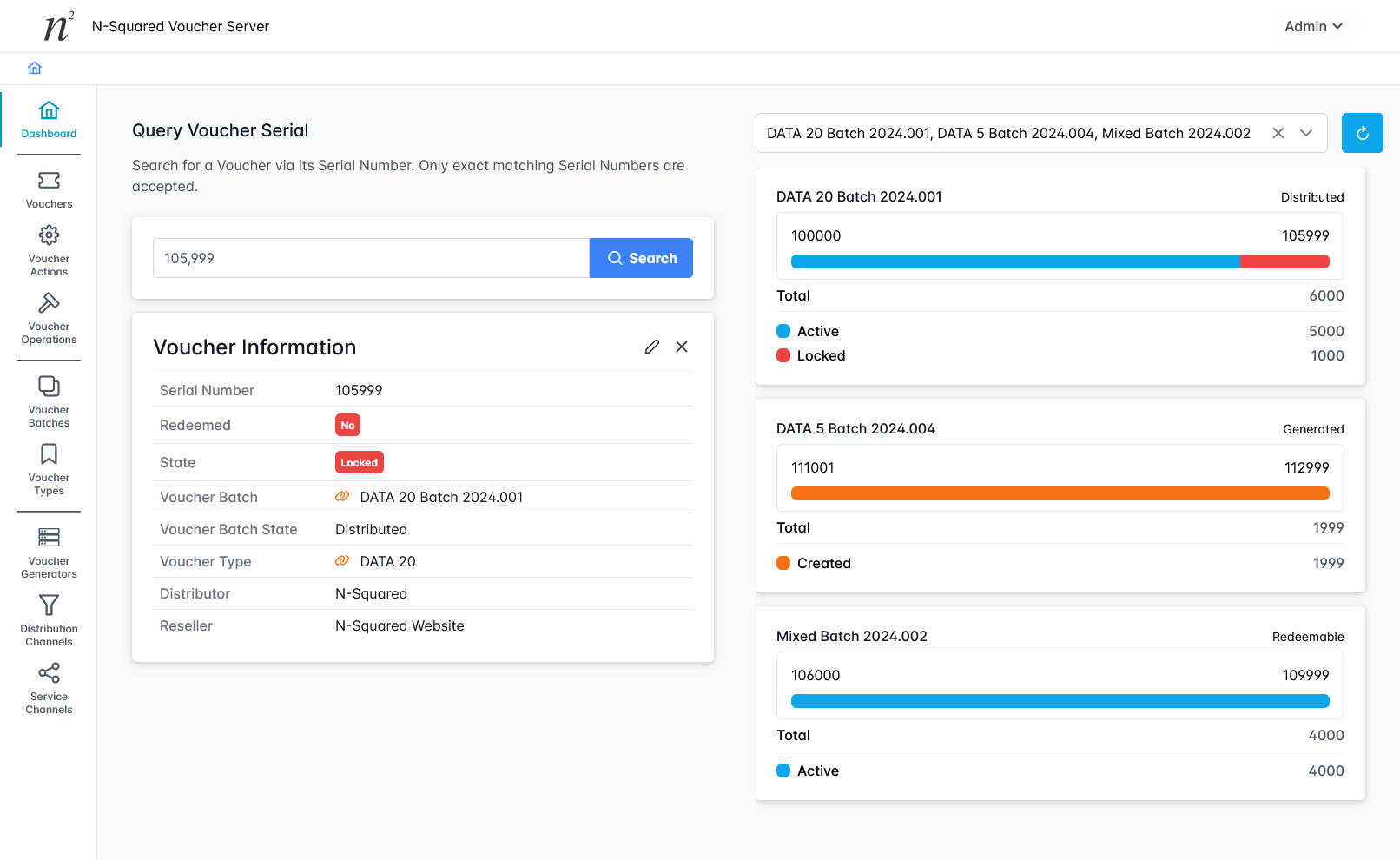Open Voucher Batches in sidebar
This screenshot has height=860, width=1400.
point(49,400)
